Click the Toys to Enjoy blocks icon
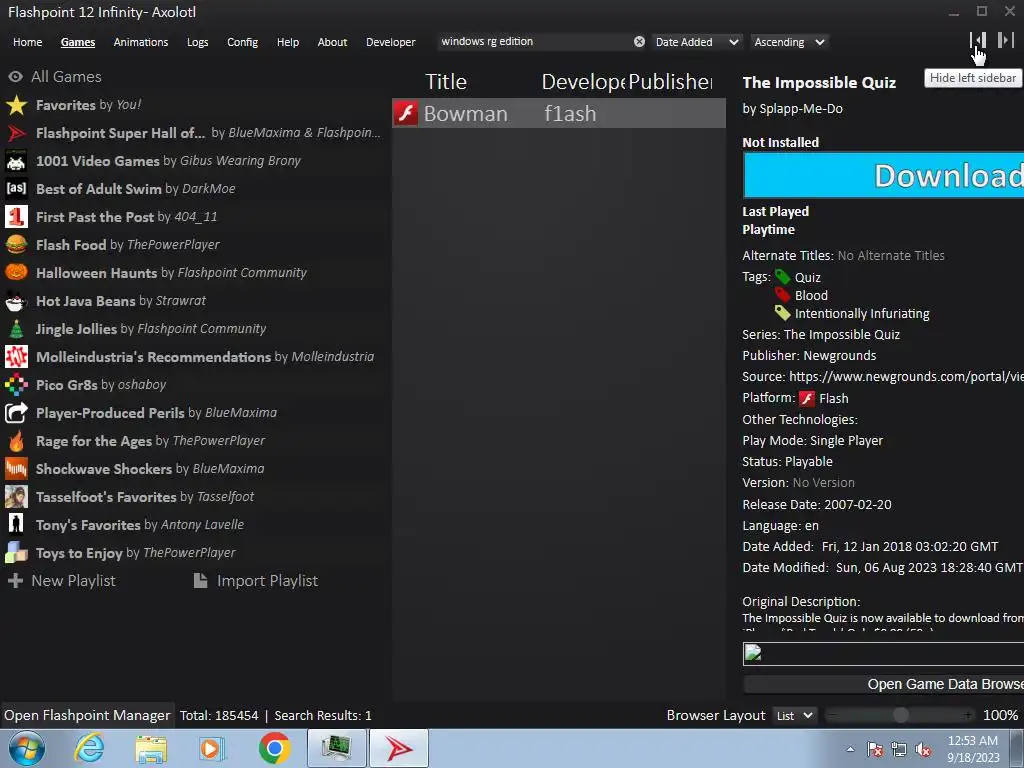Image resolution: width=1024 pixels, height=768 pixels. (x=16, y=553)
